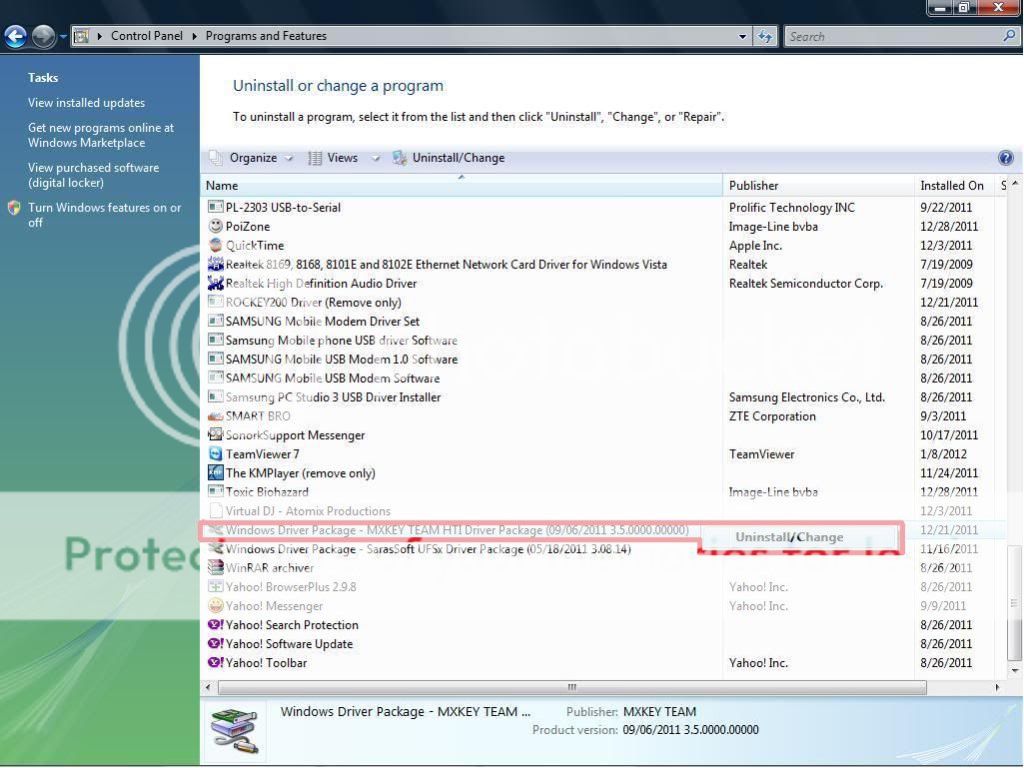The width and height of the screenshot is (1024, 768).
Task: Open Get new programs at Windows Marketplace
Action: 101,135
